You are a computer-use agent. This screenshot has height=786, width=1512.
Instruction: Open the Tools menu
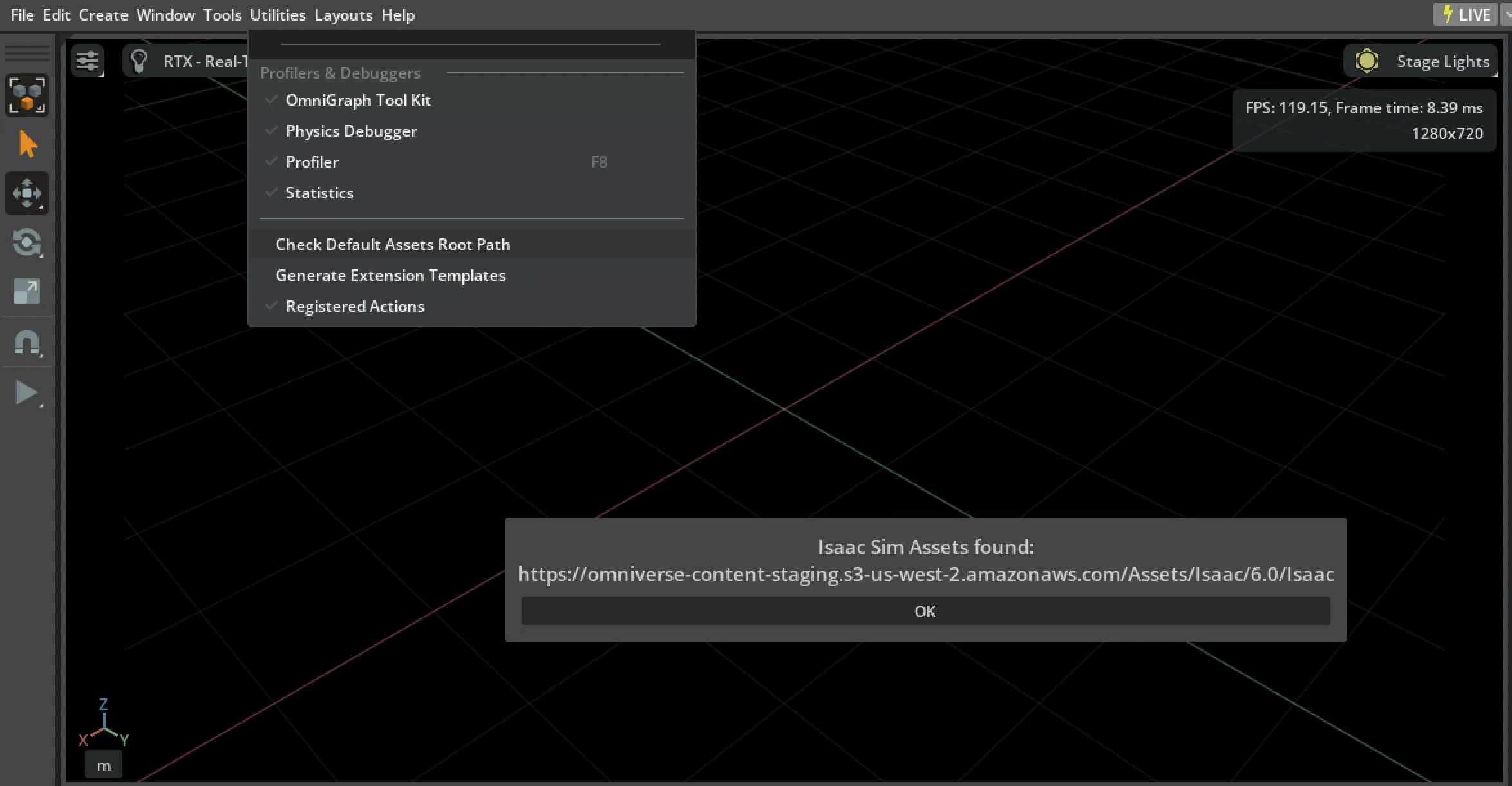coord(222,15)
